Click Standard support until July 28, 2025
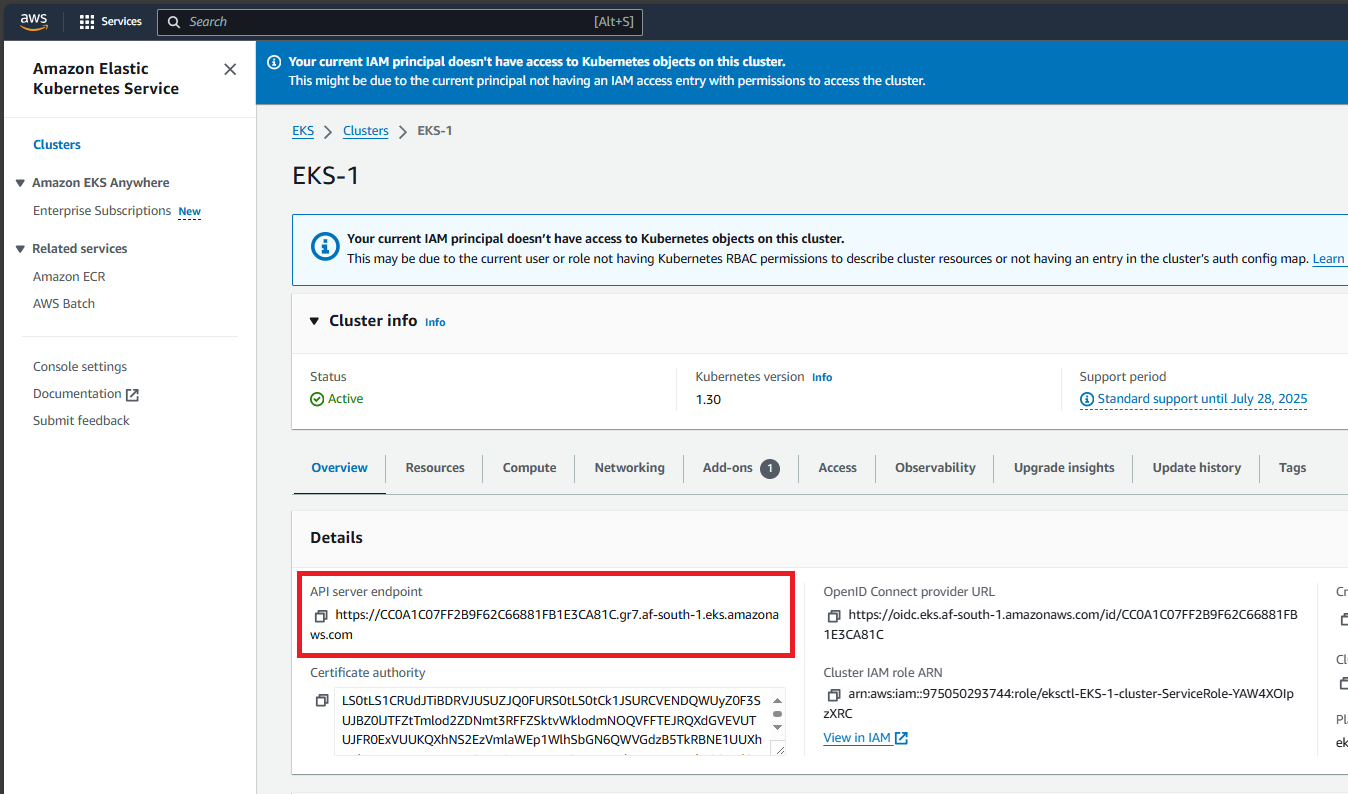Screen dimensions: 1348x794 [1194, 399]
